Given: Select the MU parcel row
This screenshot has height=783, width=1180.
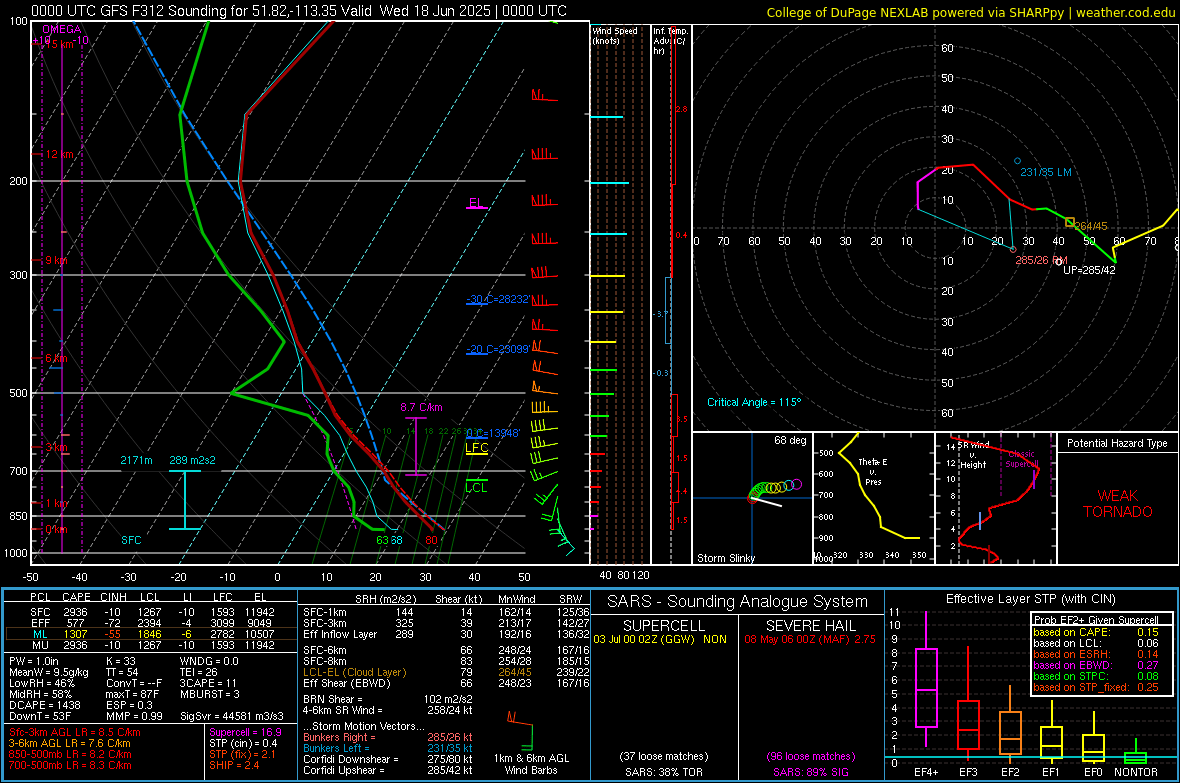Looking at the screenshot, I should (x=151, y=645).
